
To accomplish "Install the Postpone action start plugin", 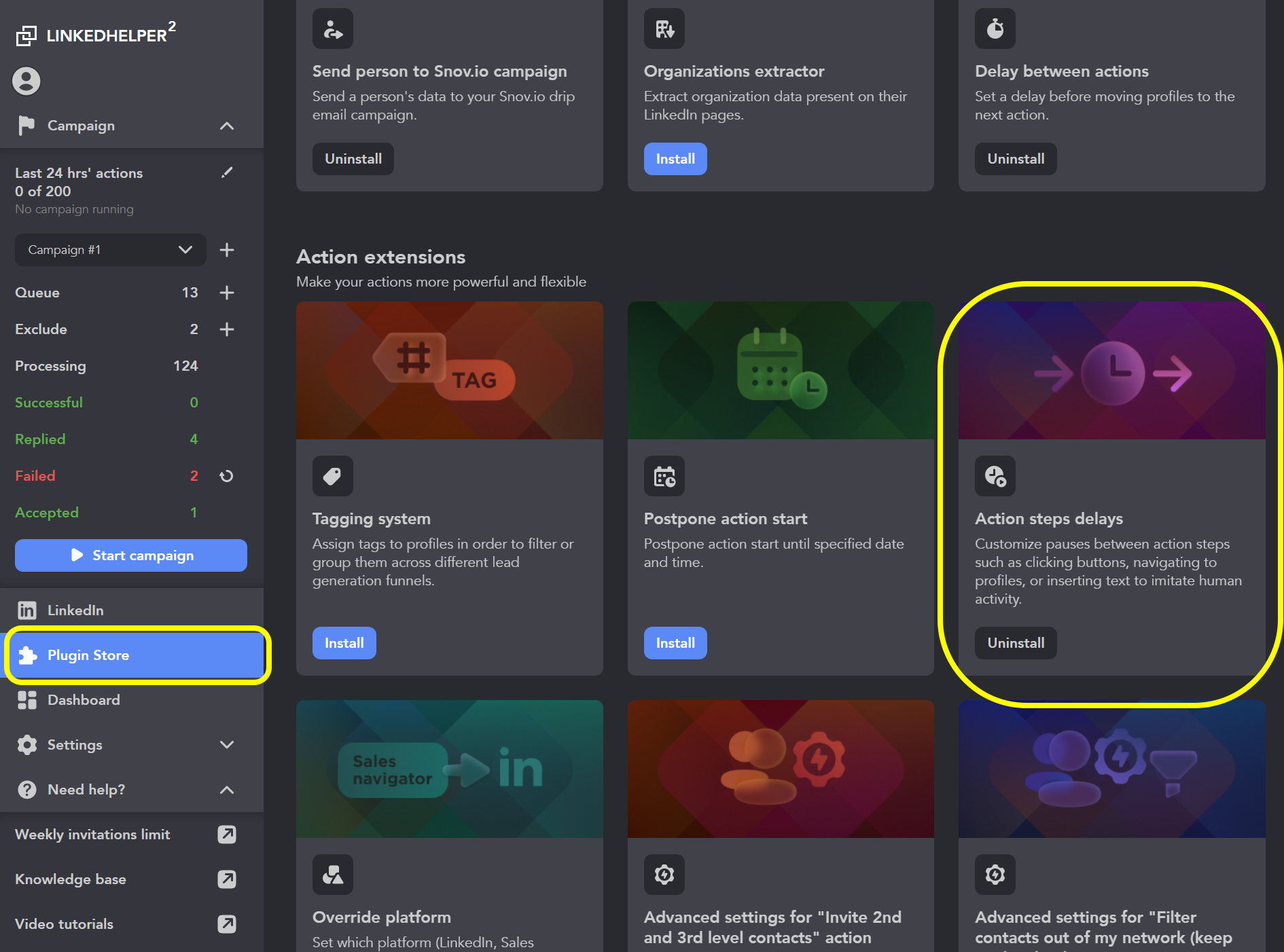I will [x=675, y=643].
